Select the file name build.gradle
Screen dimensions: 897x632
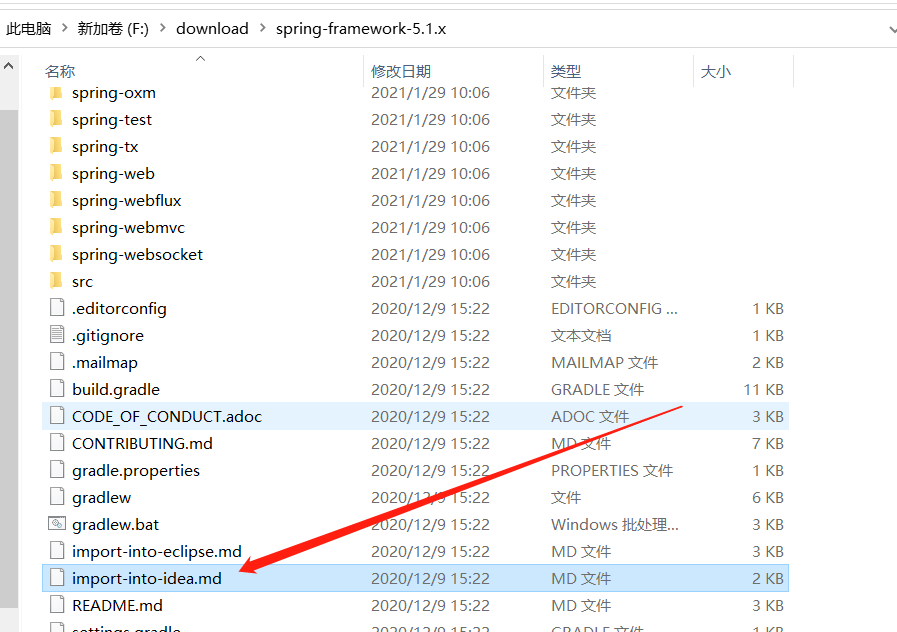pyautogui.click(x=116, y=389)
